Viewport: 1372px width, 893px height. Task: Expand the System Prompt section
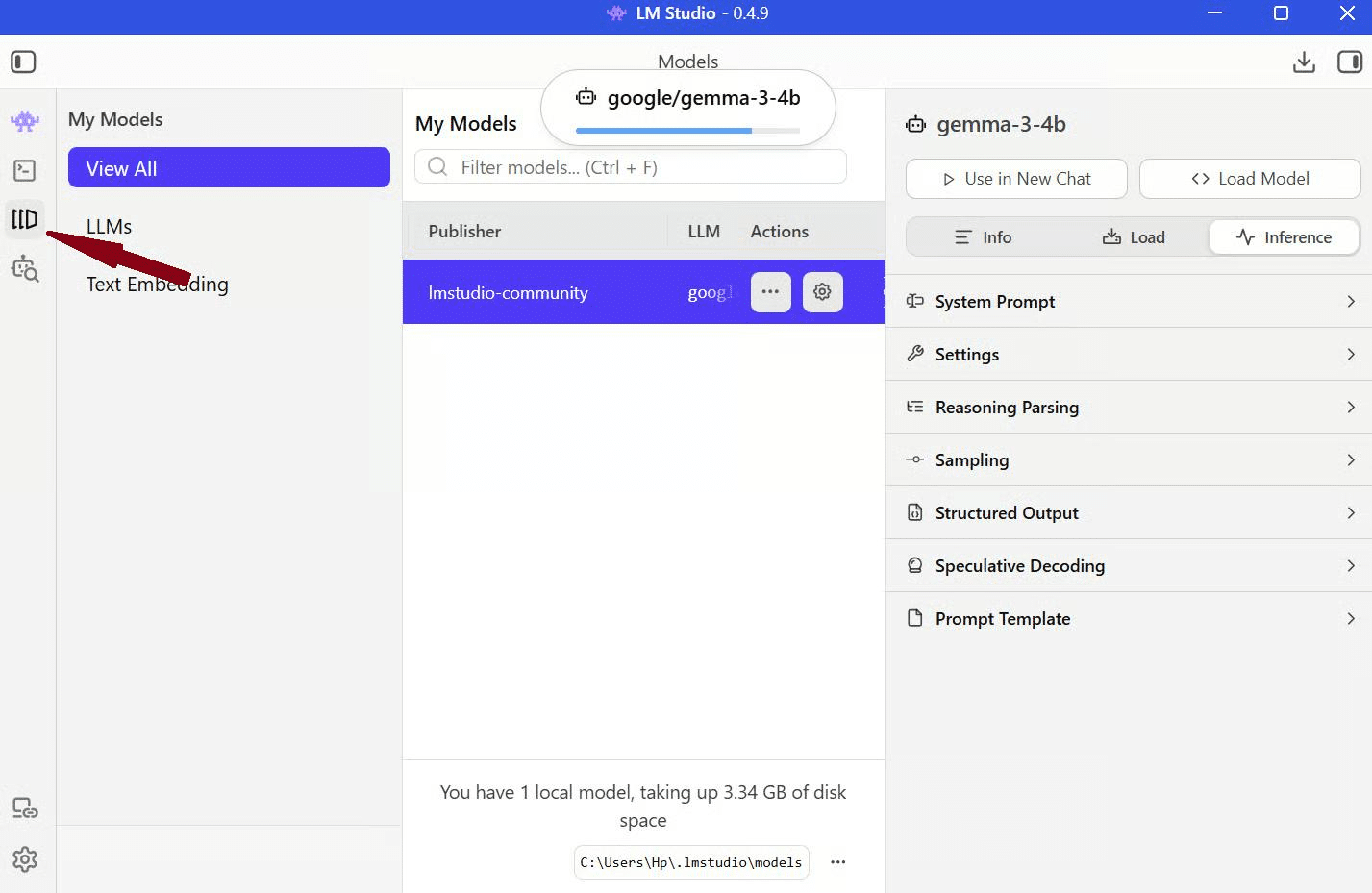tap(1129, 302)
